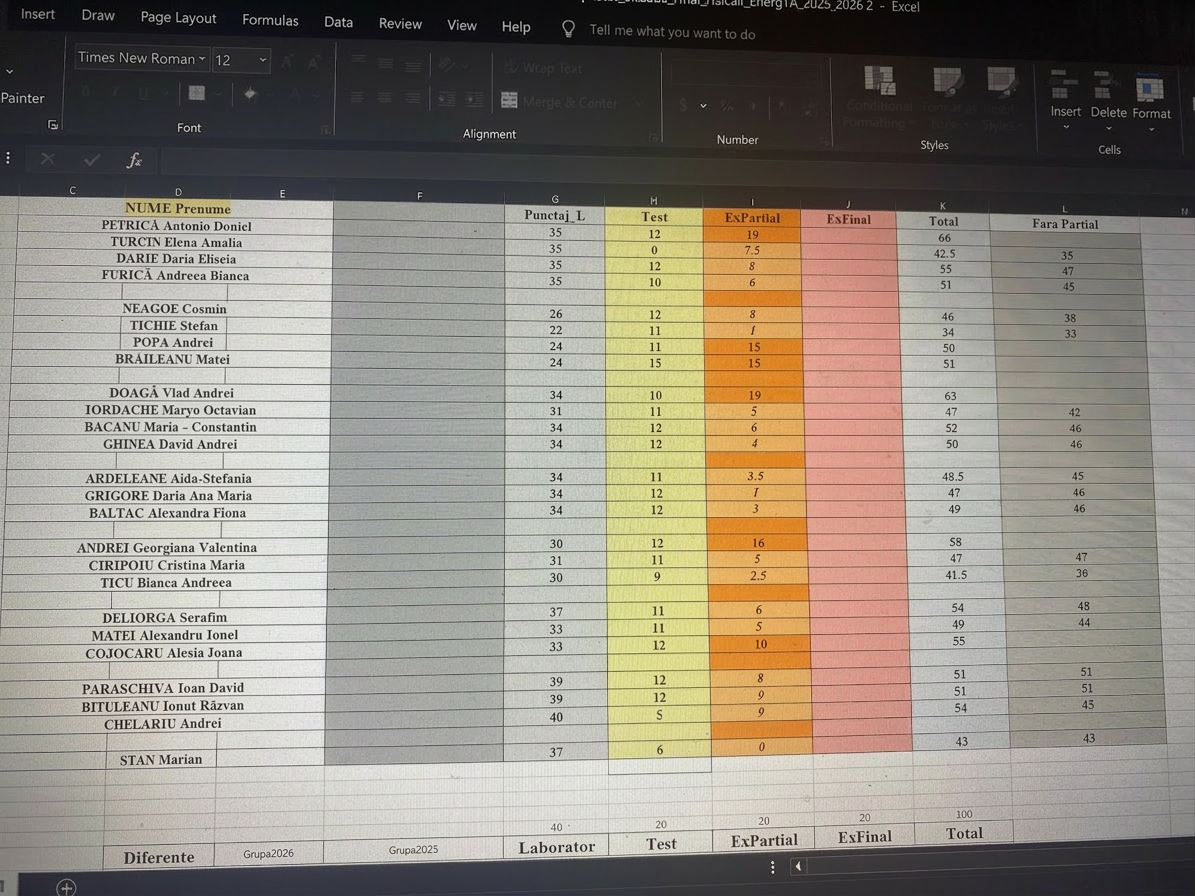Expand the Paste options chevron
The height and width of the screenshot is (896, 1195).
click(9, 71)
